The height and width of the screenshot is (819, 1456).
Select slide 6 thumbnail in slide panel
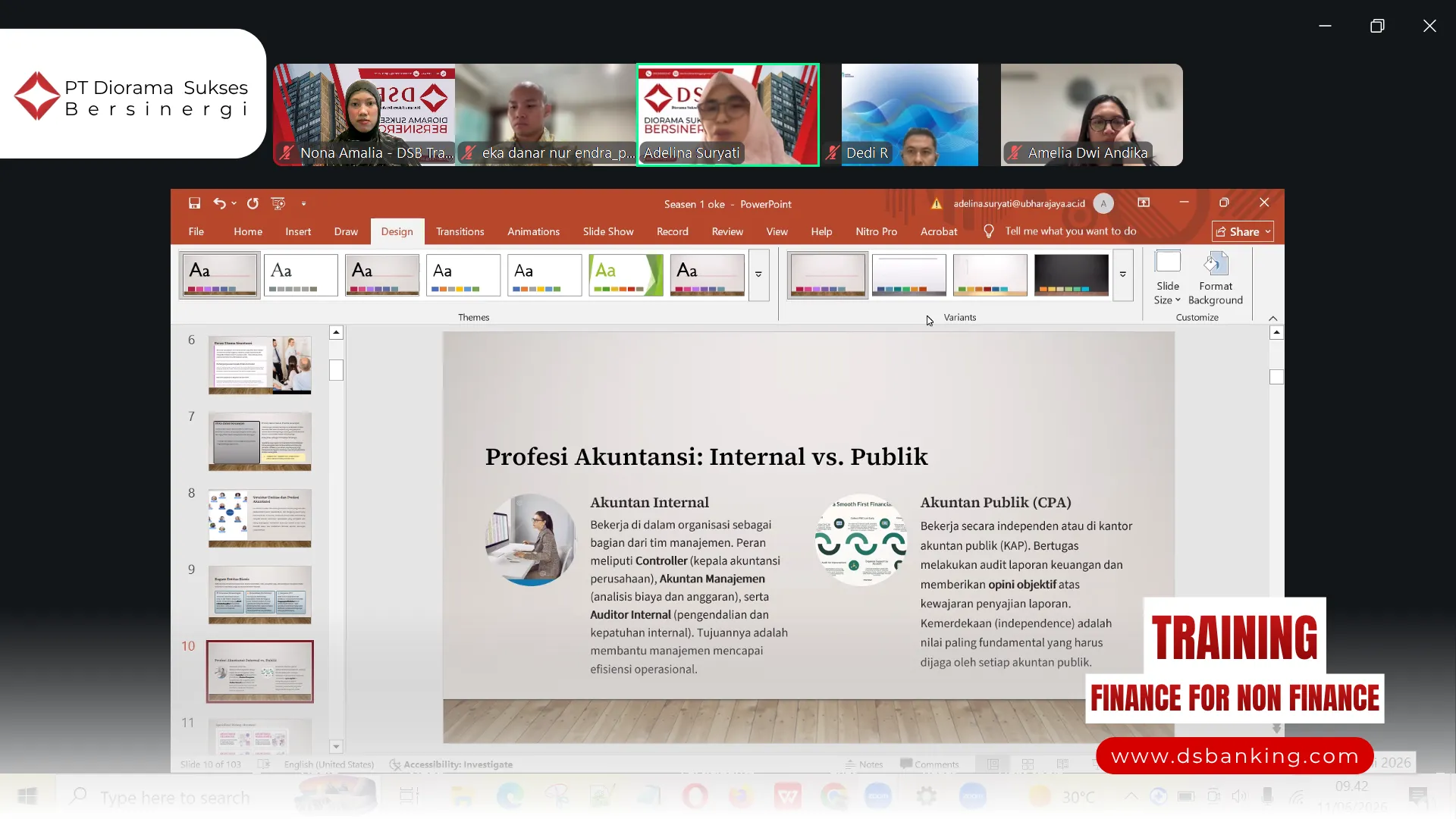pos(259,365)
